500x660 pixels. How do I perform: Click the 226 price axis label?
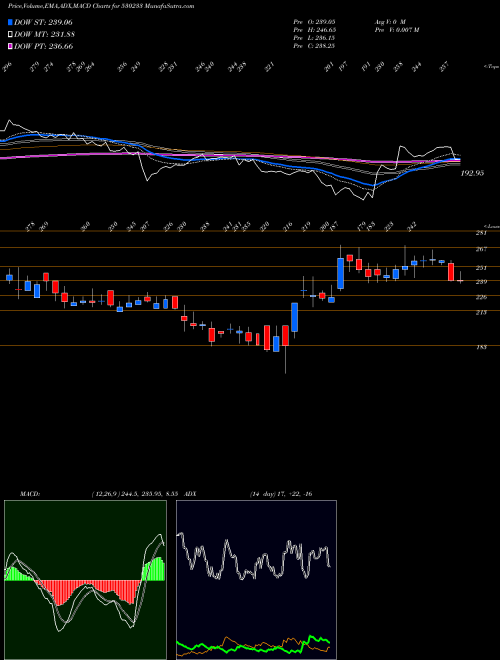pyautogui.click(x=481, y=297)
